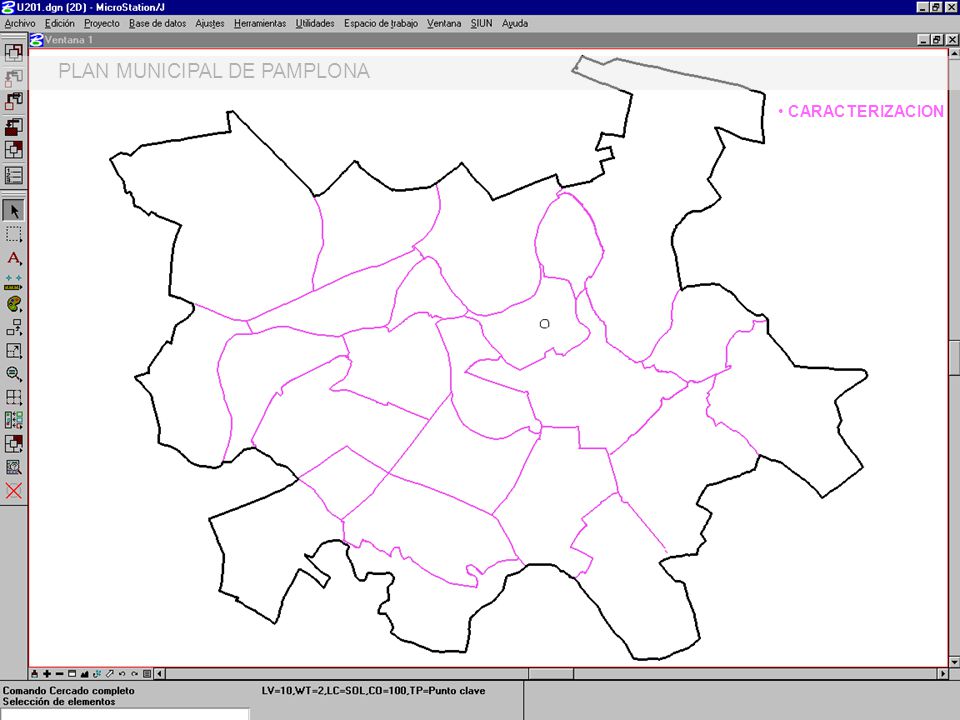This screenshot has width=960, height=720.
Task: Click the key-in input field at bottom left
Action: [x=125, y=714]
